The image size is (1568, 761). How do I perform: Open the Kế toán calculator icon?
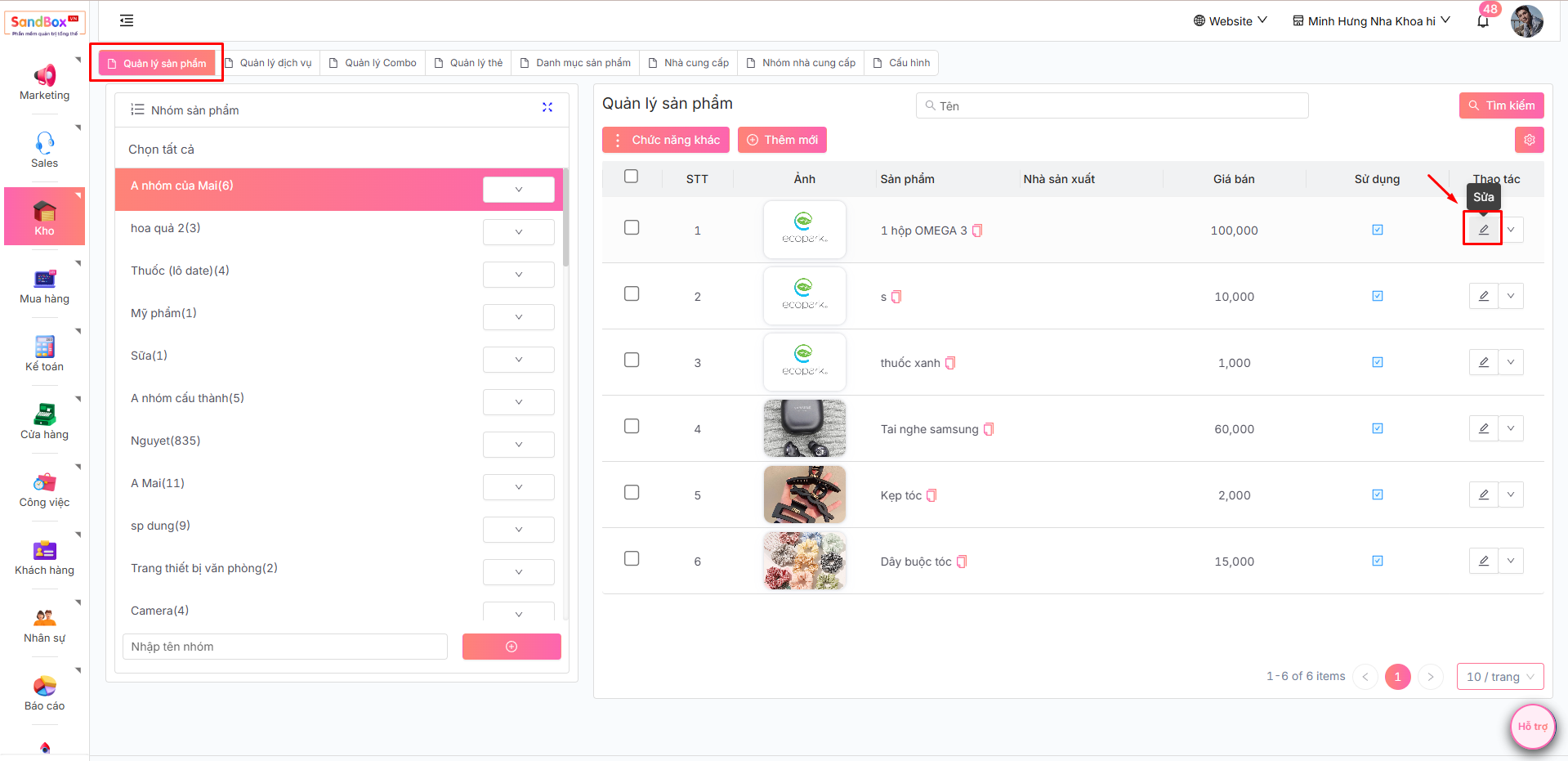(x=44, y=347)
